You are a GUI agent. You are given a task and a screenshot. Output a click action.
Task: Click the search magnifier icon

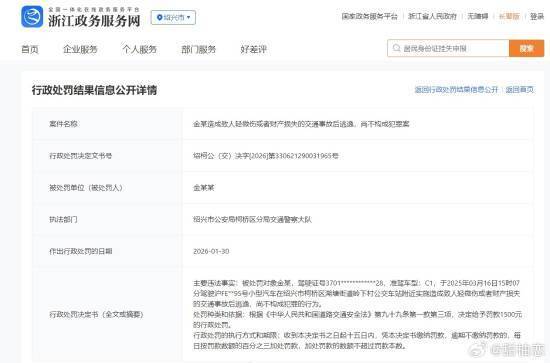[x=396, y=48]
